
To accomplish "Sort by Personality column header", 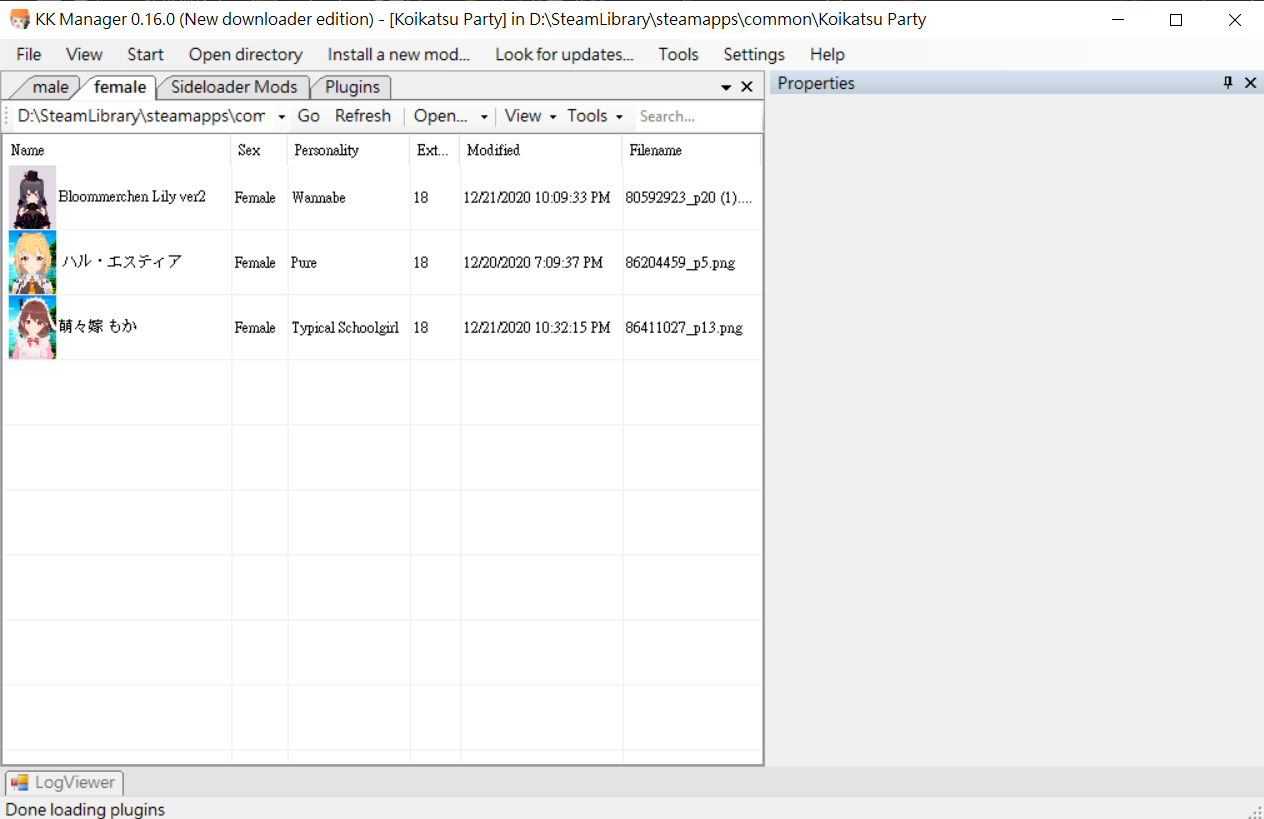I will [x=349, y=150].
